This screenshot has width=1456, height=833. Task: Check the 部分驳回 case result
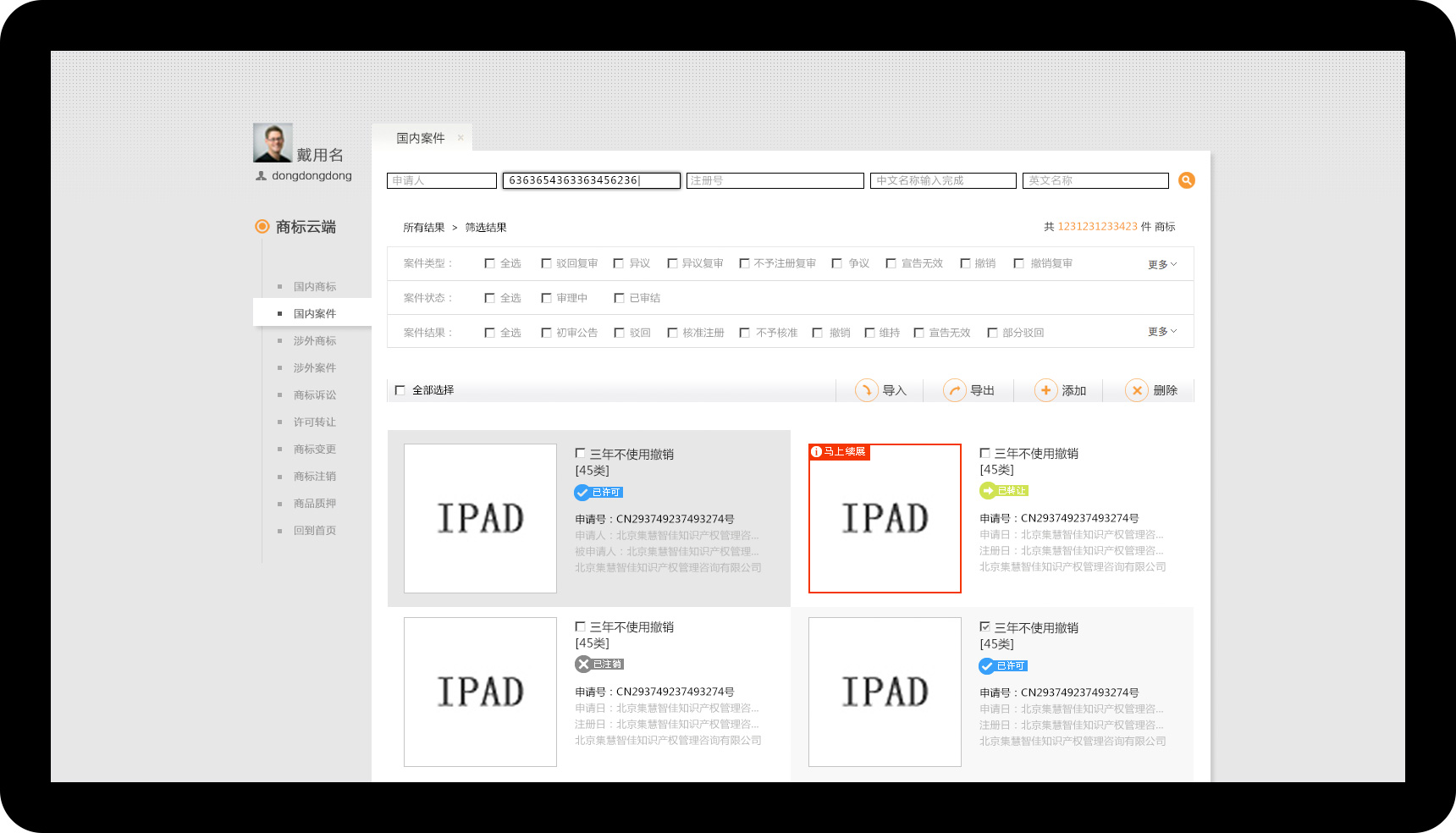tap(992, 333)
